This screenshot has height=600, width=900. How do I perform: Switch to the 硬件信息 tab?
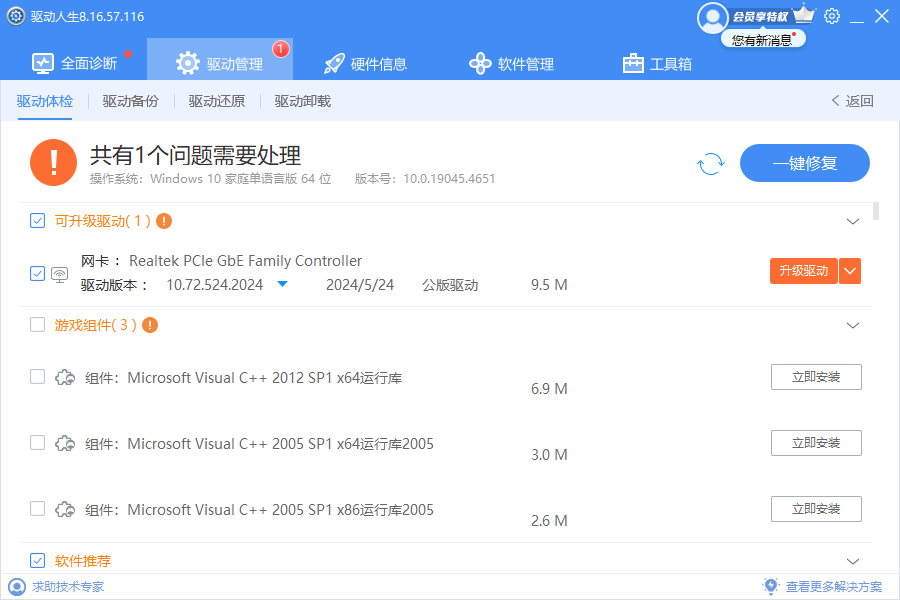pyautogui.click(x=366, y=64)
